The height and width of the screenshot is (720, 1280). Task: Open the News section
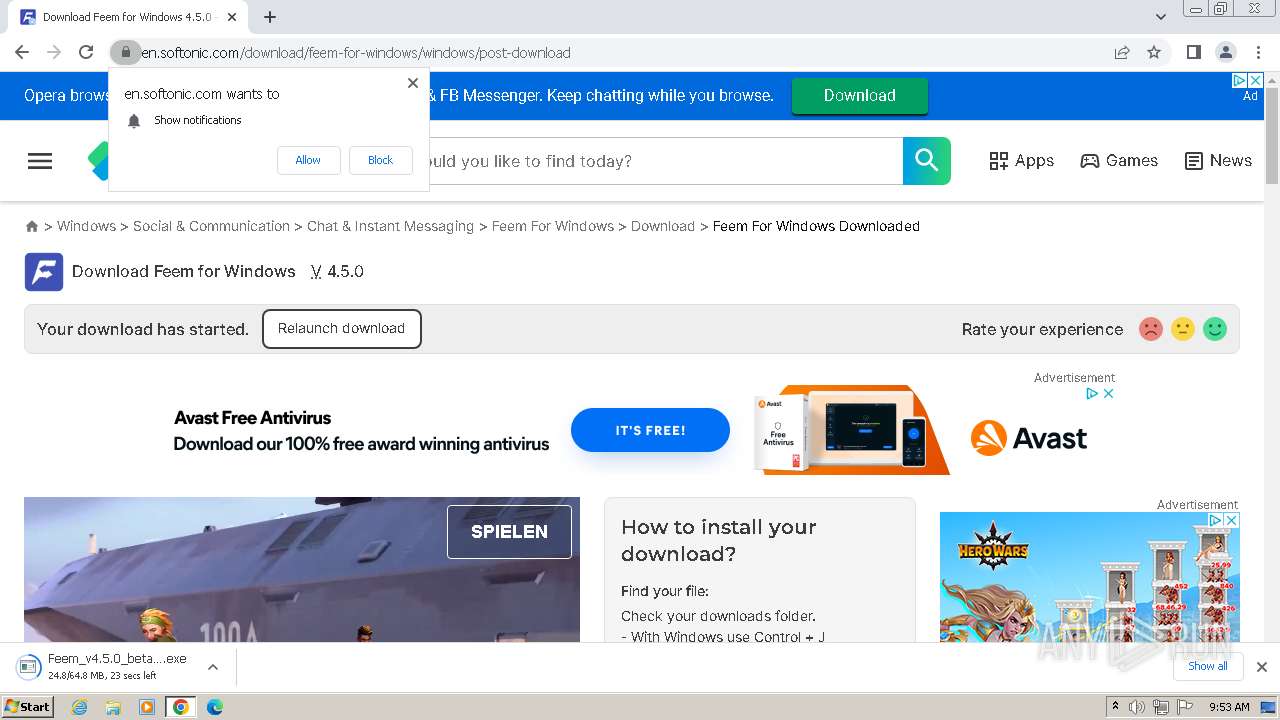[1218, 161]
